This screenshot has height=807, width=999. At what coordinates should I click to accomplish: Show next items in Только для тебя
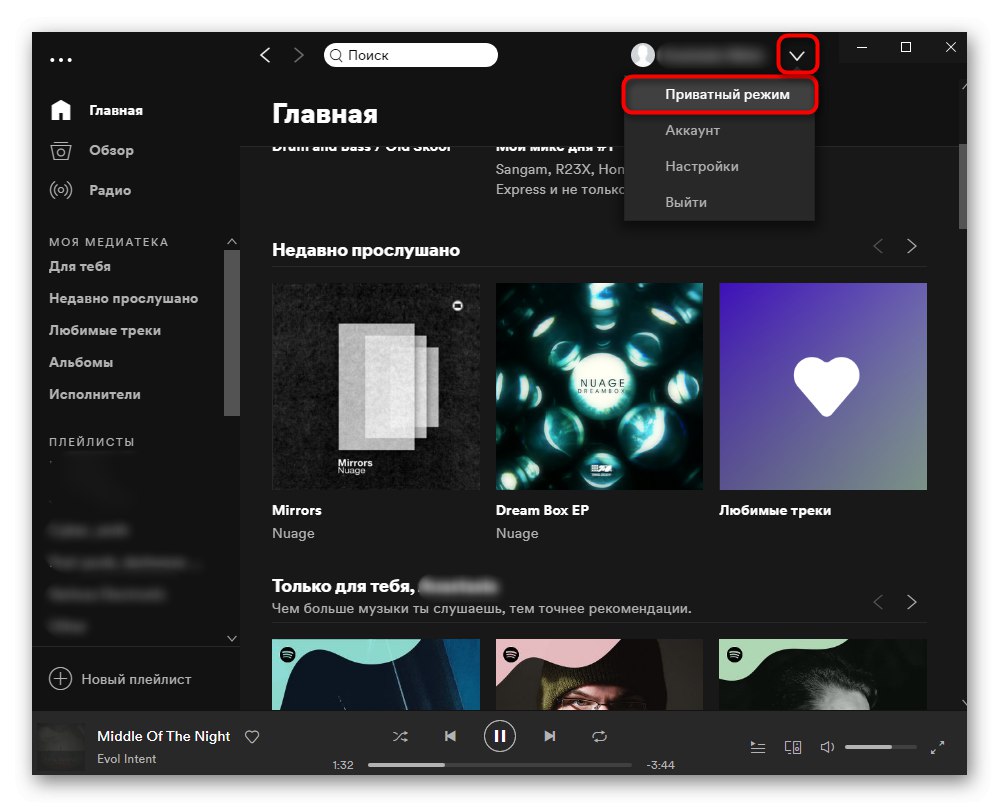912,602
